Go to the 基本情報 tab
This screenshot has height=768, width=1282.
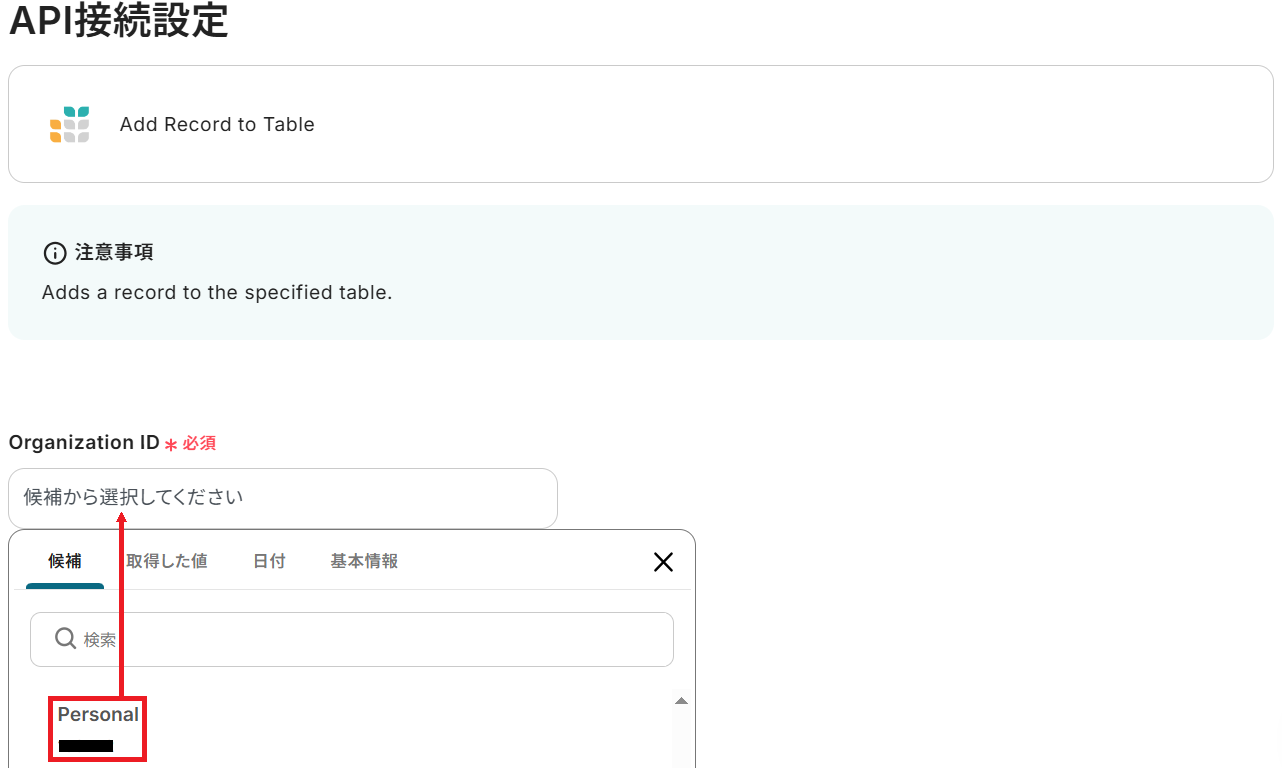point(364,562)
